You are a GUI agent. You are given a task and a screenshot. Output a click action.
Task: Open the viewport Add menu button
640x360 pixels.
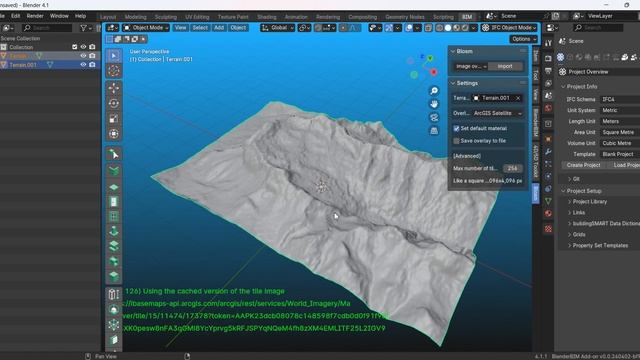coord(219,28)
